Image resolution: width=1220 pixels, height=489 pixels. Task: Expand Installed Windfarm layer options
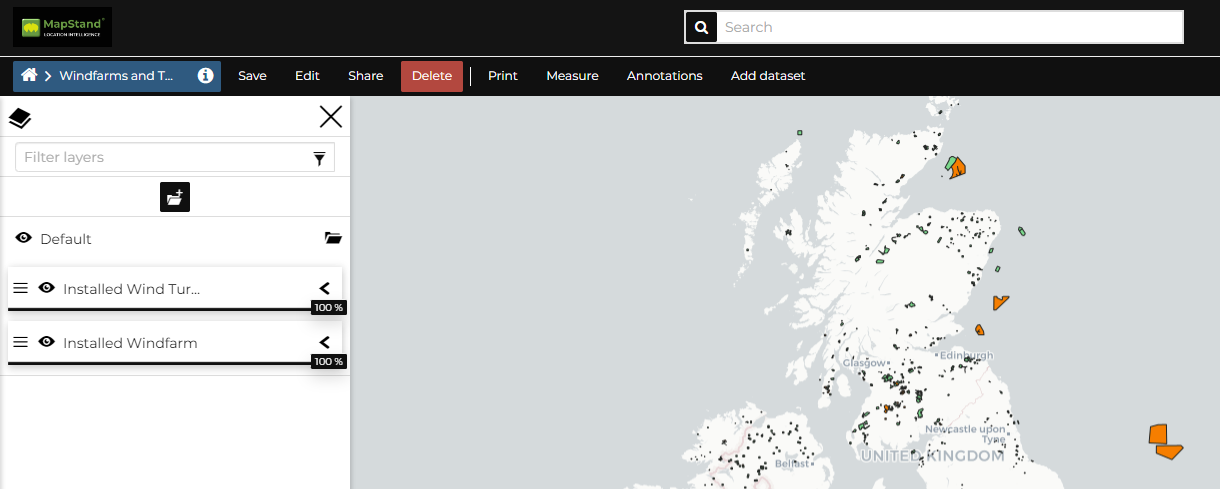pyautogui.click(x=324, y=342)
